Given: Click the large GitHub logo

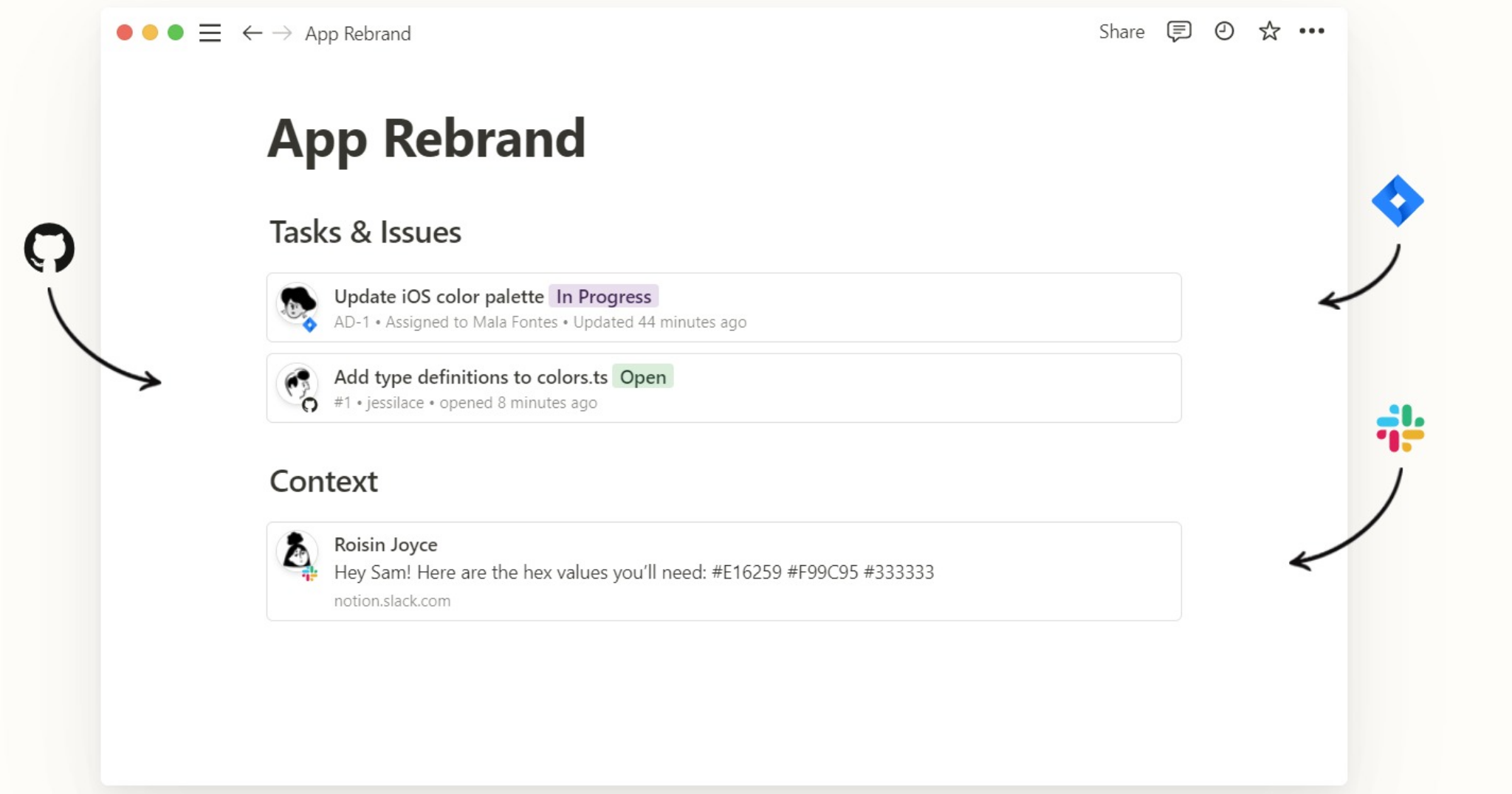Looking at the screenshot, I should pos(49,248).
